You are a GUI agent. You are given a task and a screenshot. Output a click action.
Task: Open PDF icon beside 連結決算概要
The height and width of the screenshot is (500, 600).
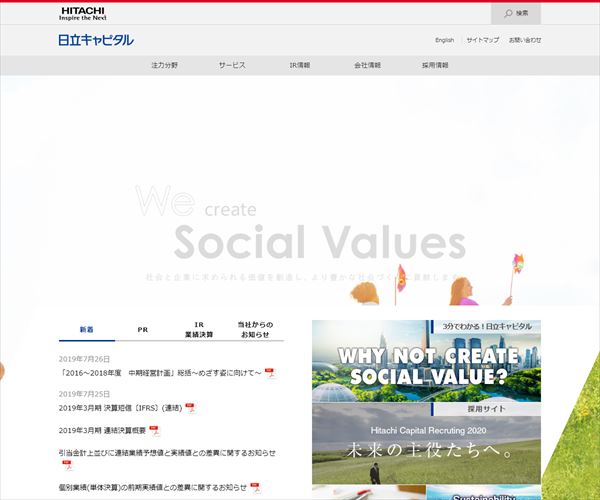(154, 430)
